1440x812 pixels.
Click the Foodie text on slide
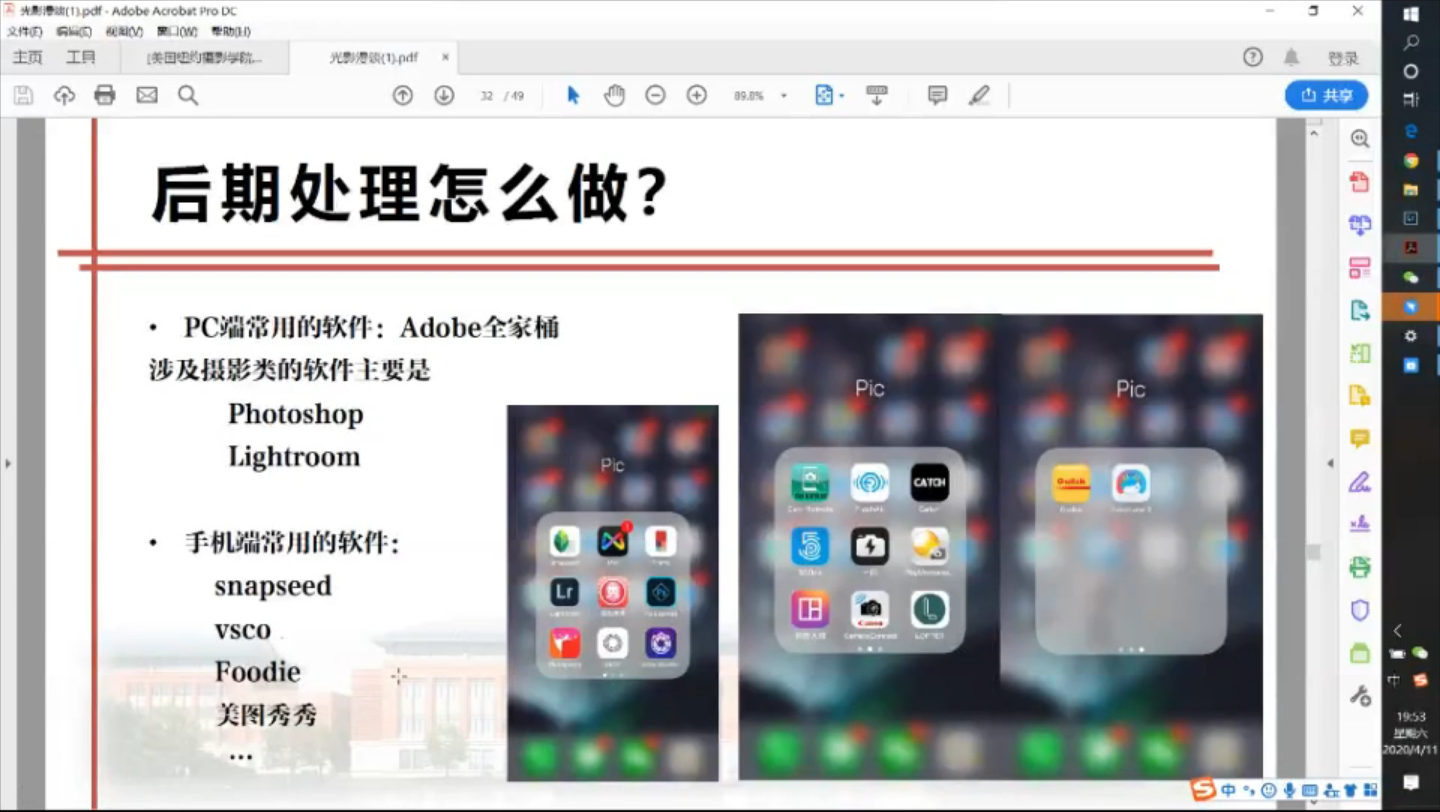click(257, 672)
